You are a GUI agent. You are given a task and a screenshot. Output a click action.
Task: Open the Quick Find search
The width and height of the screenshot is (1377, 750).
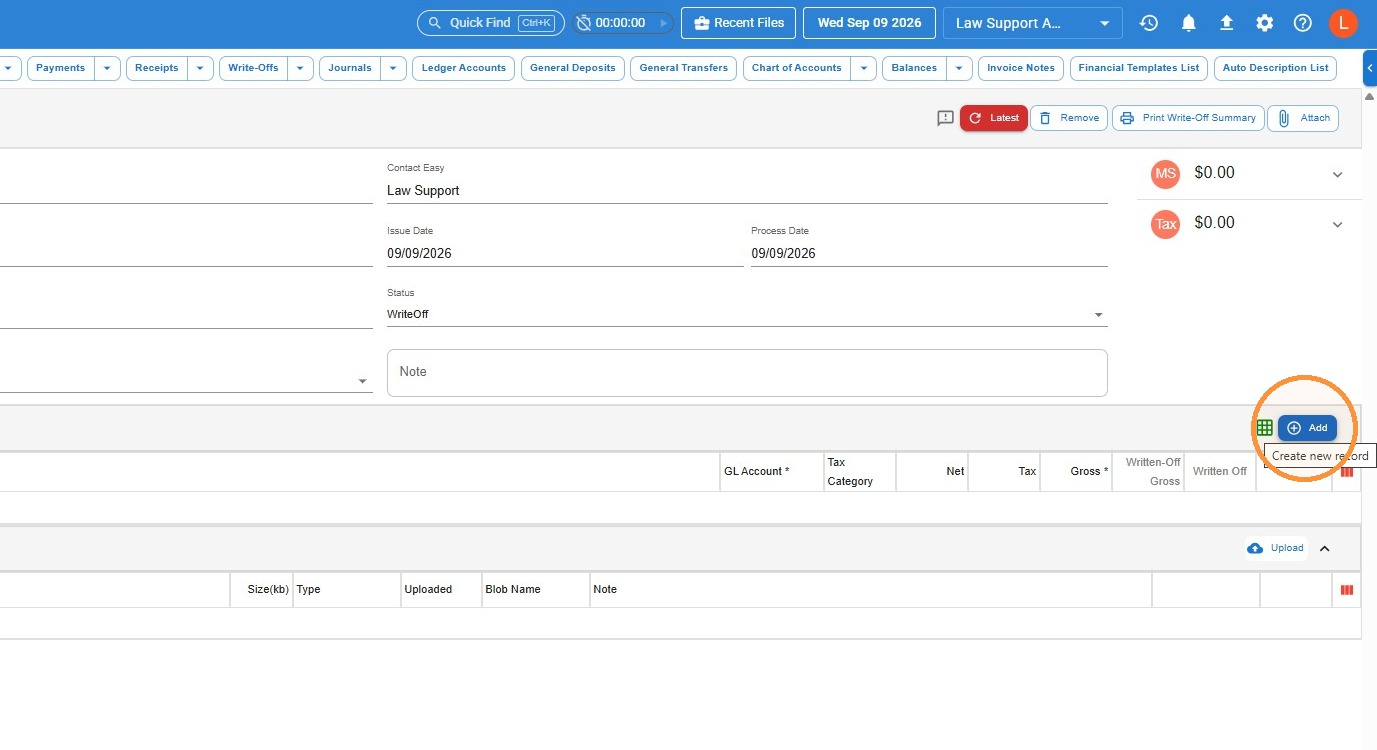coord(491,23)
